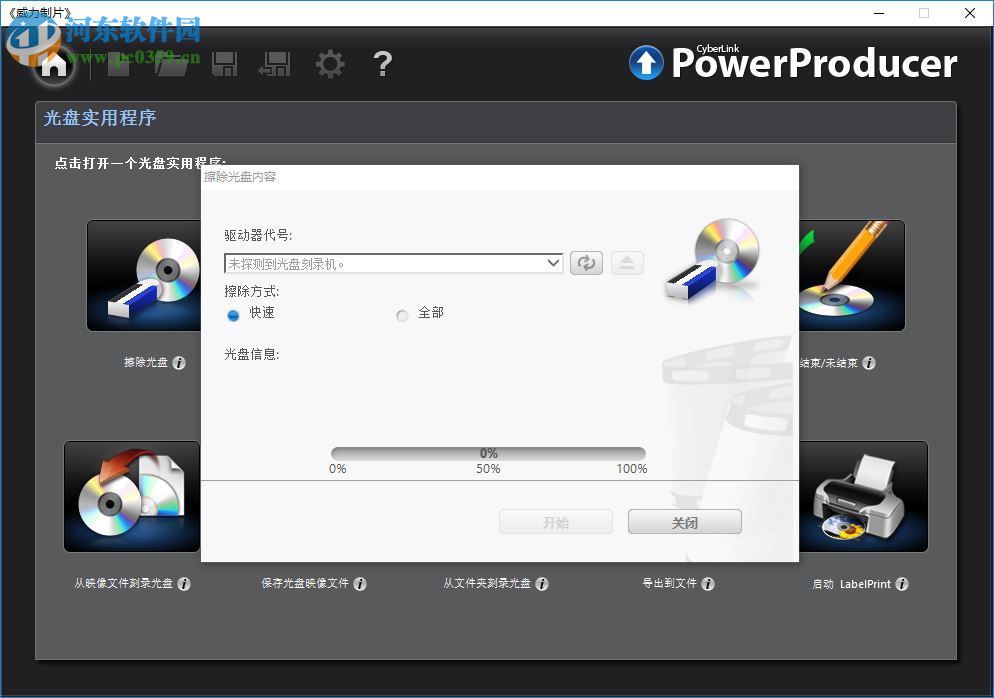
Task: Launch the LabelPrint printer thumbnail
Action: click(x=863, y=496)
